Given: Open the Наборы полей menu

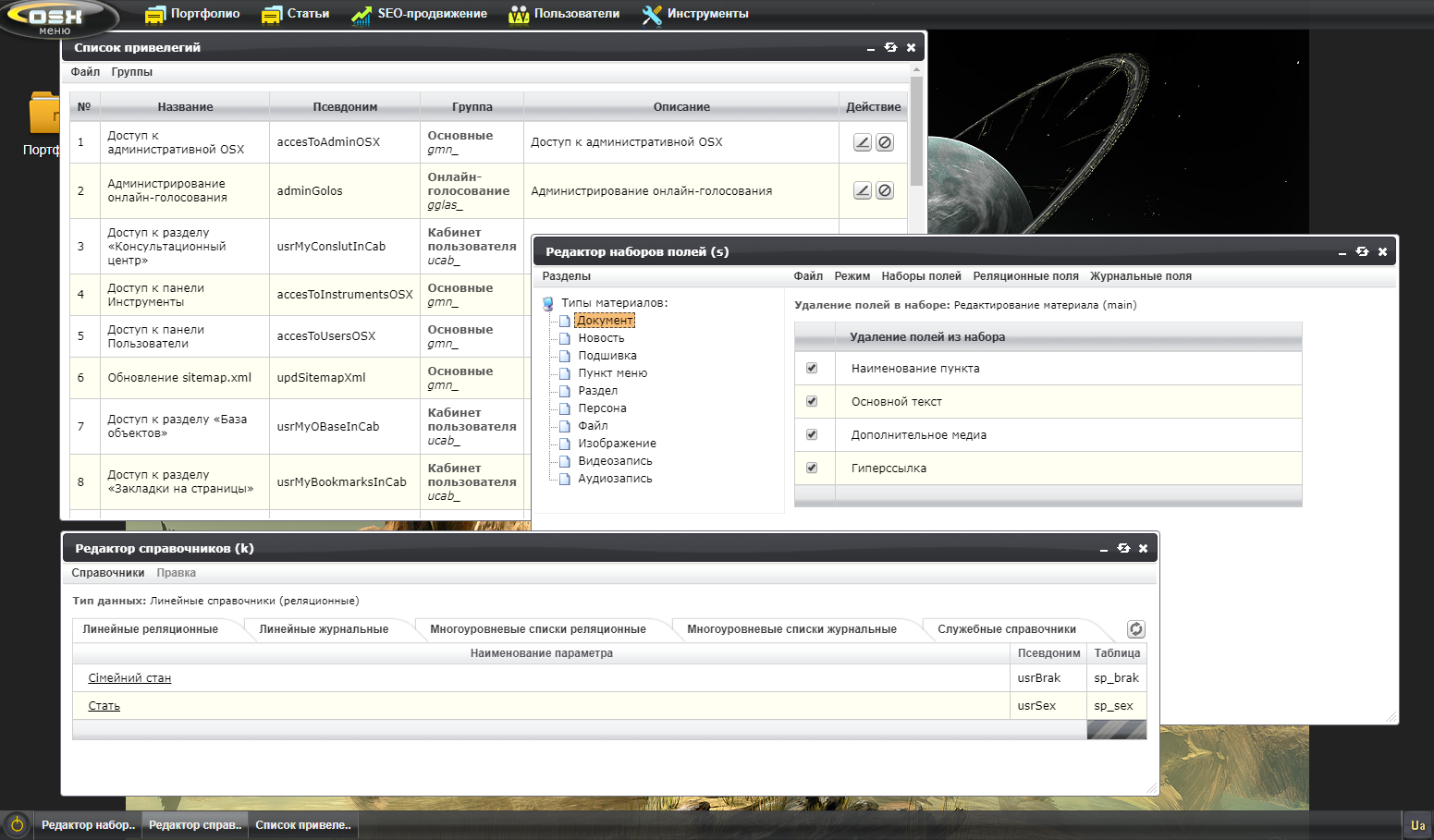Looking at the screenshot, I should click(x=921, y=276).
